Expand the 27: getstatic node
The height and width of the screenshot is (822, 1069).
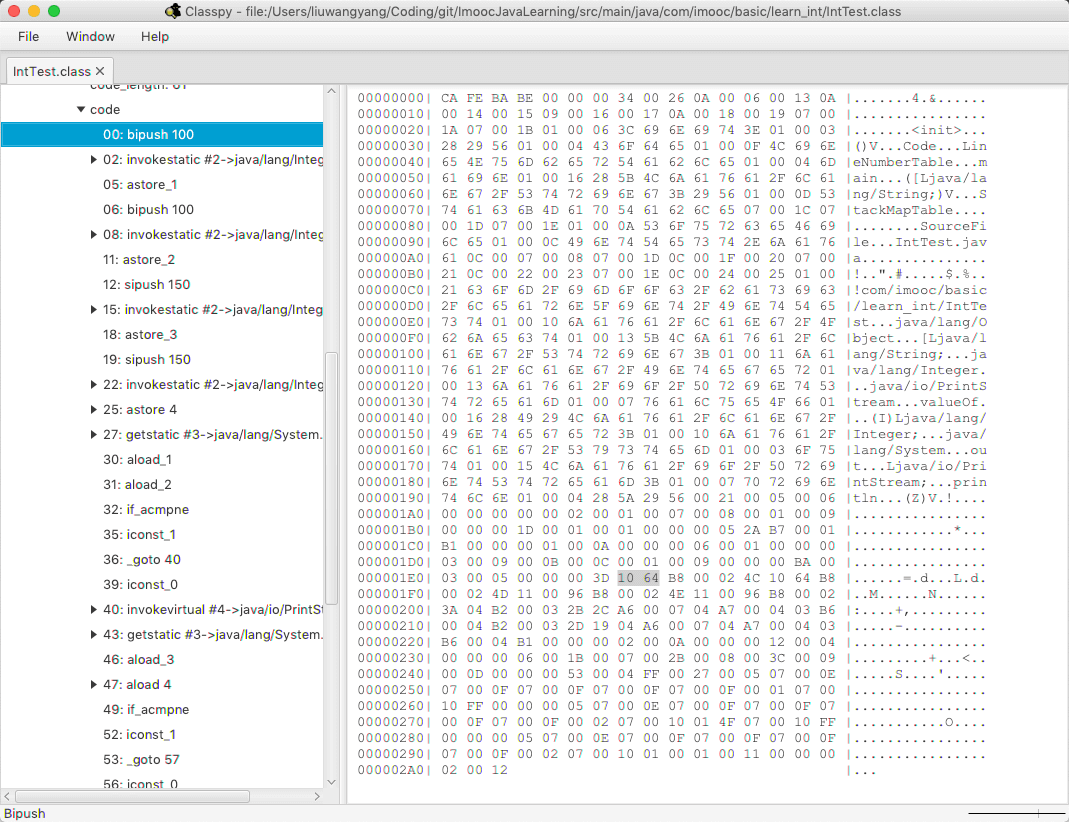(93, 434)
